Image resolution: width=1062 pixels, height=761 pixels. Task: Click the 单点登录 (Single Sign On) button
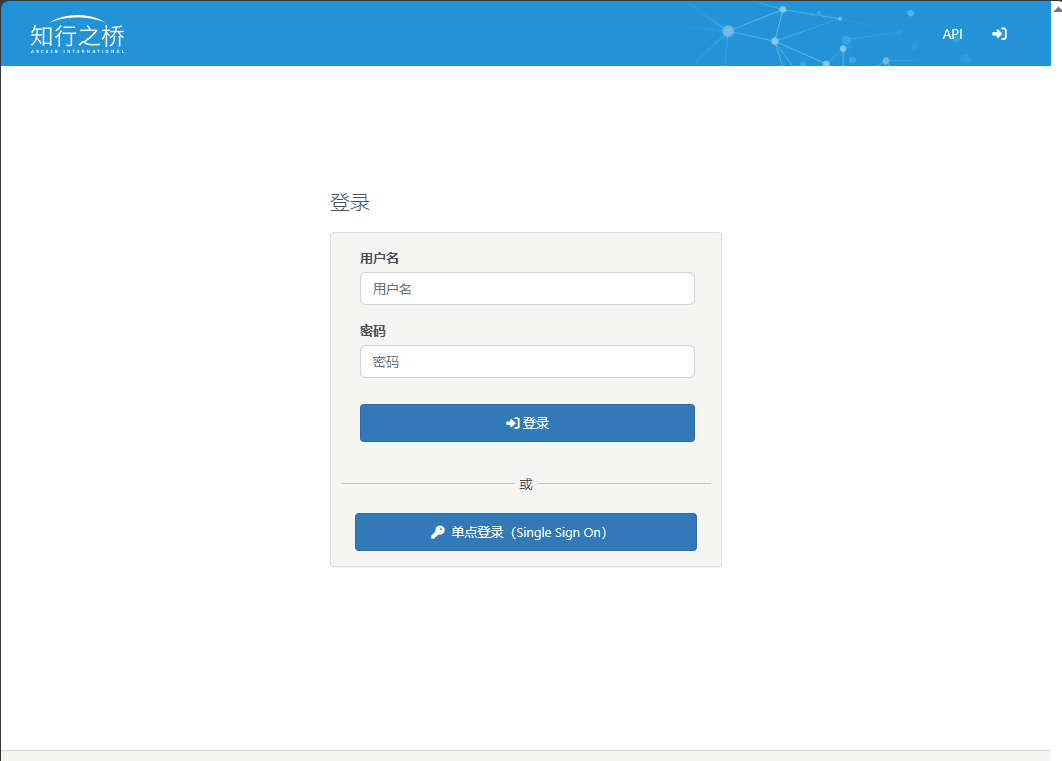(x=526, y=532)
